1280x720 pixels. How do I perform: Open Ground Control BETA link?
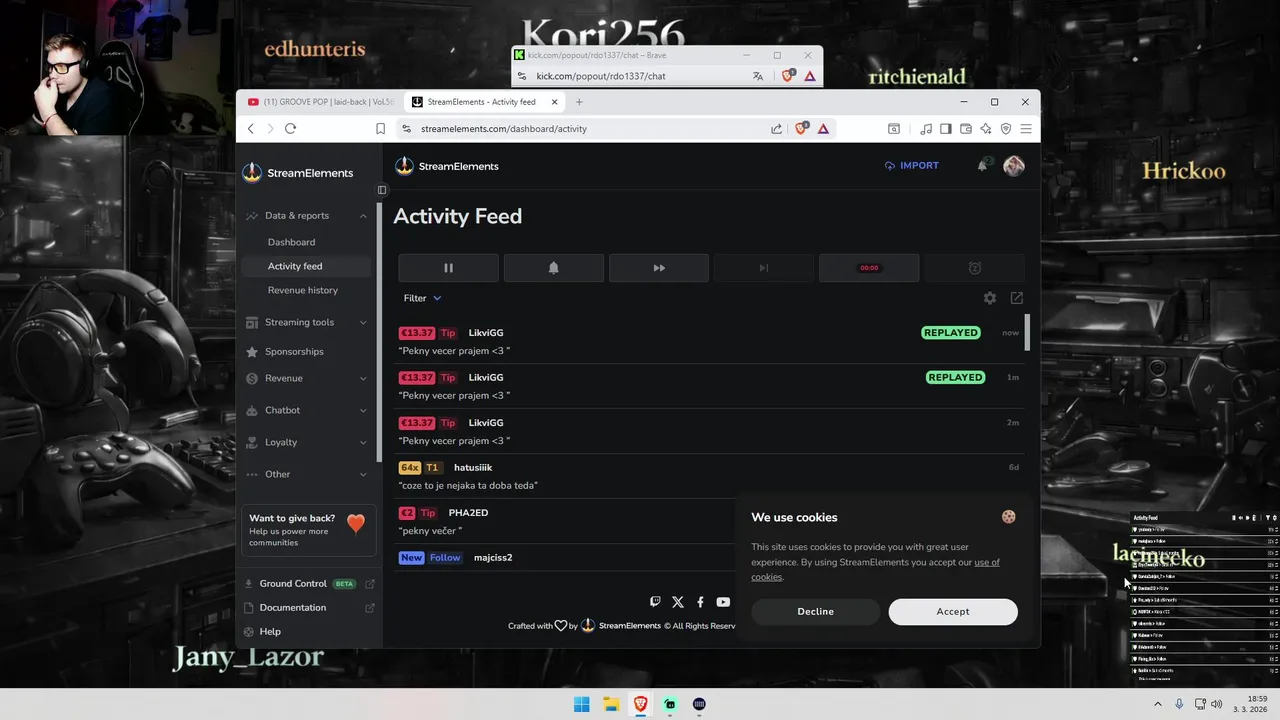(x=309, y=584)
